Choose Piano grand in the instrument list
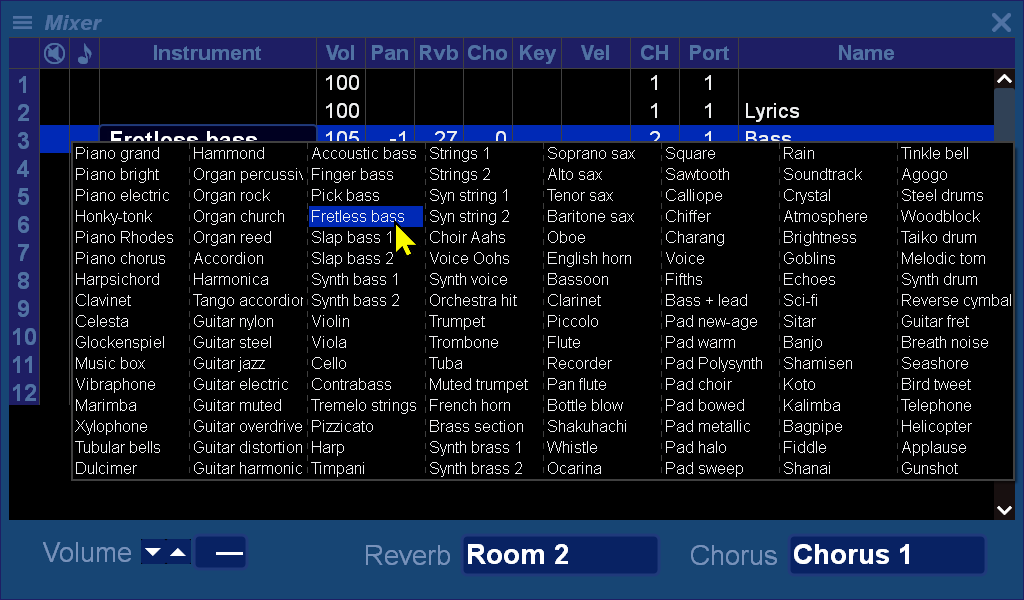 click(x=117, y=154)
